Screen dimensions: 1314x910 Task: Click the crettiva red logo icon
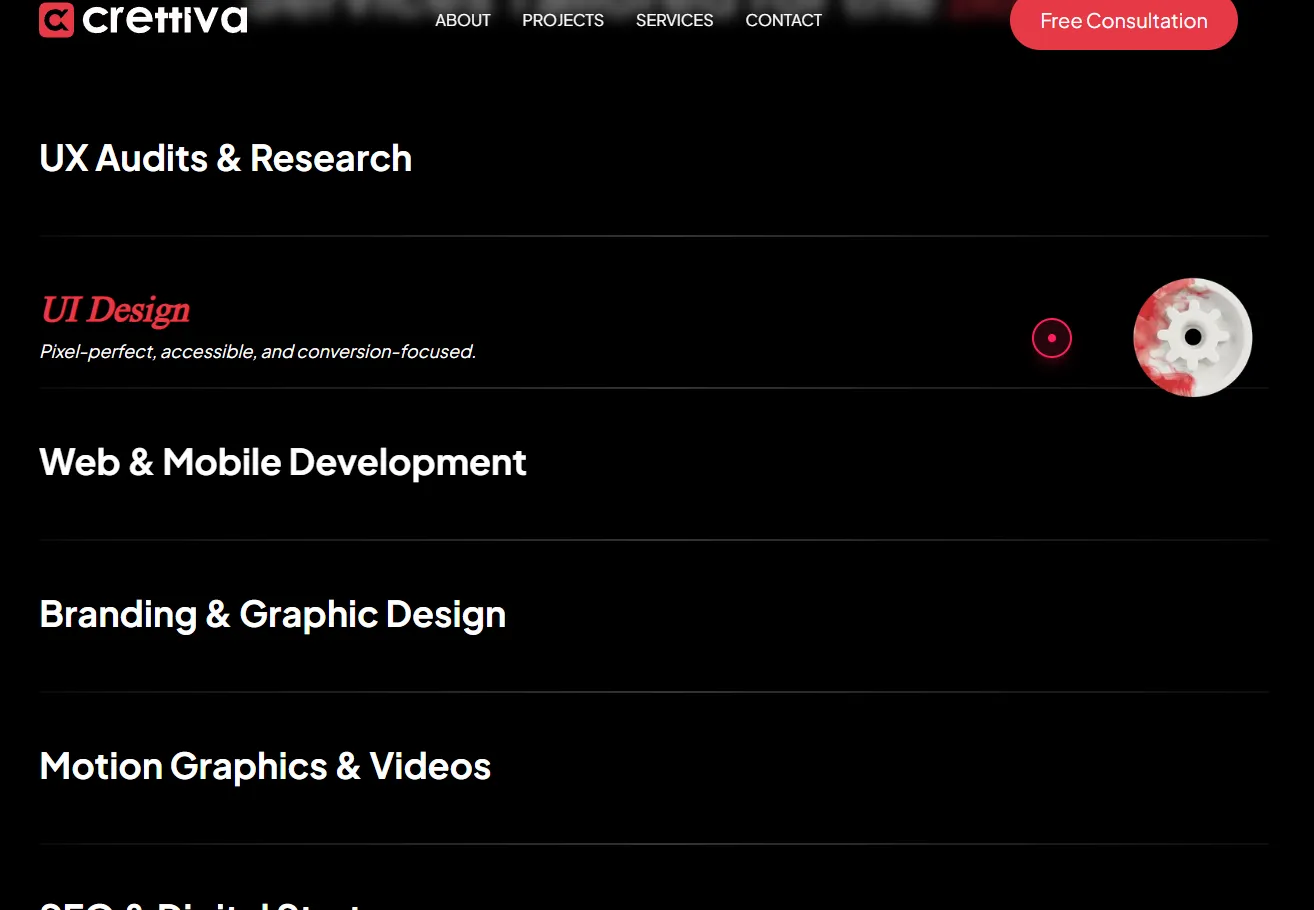pyautogui.click(x=56, y=20)
